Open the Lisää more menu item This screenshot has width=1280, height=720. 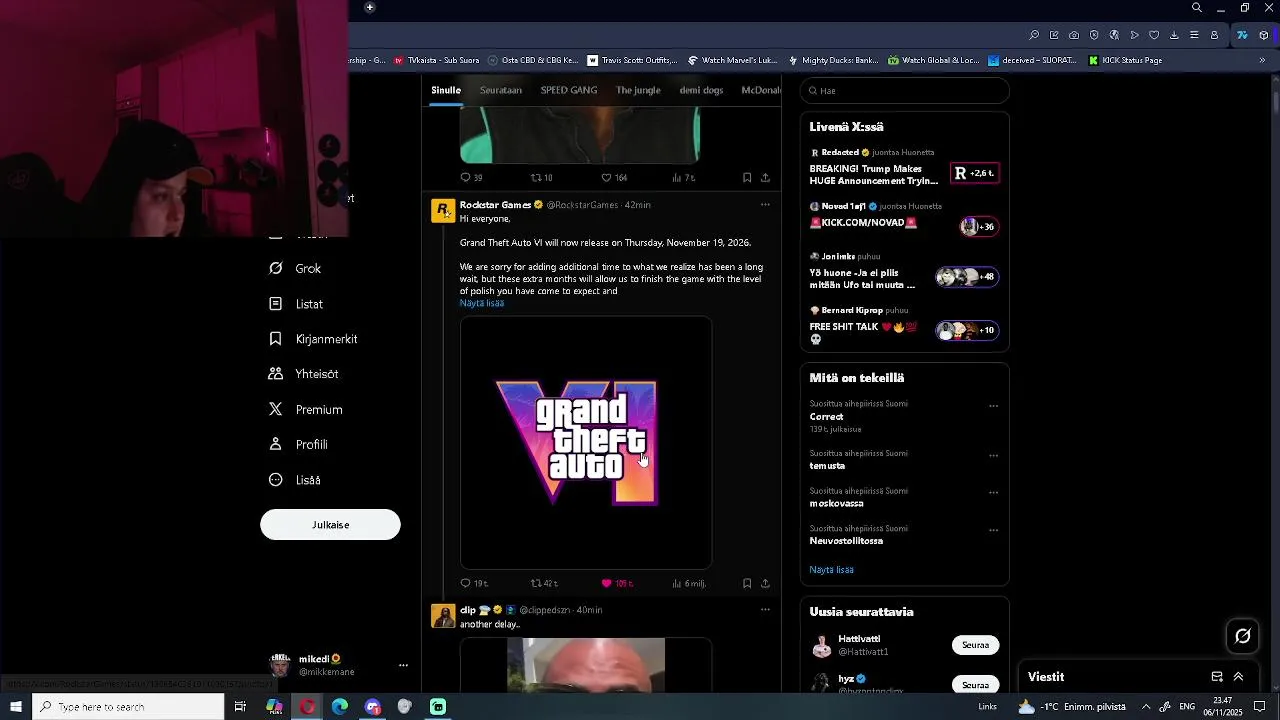pyautogui.click(x=295, y=480)
